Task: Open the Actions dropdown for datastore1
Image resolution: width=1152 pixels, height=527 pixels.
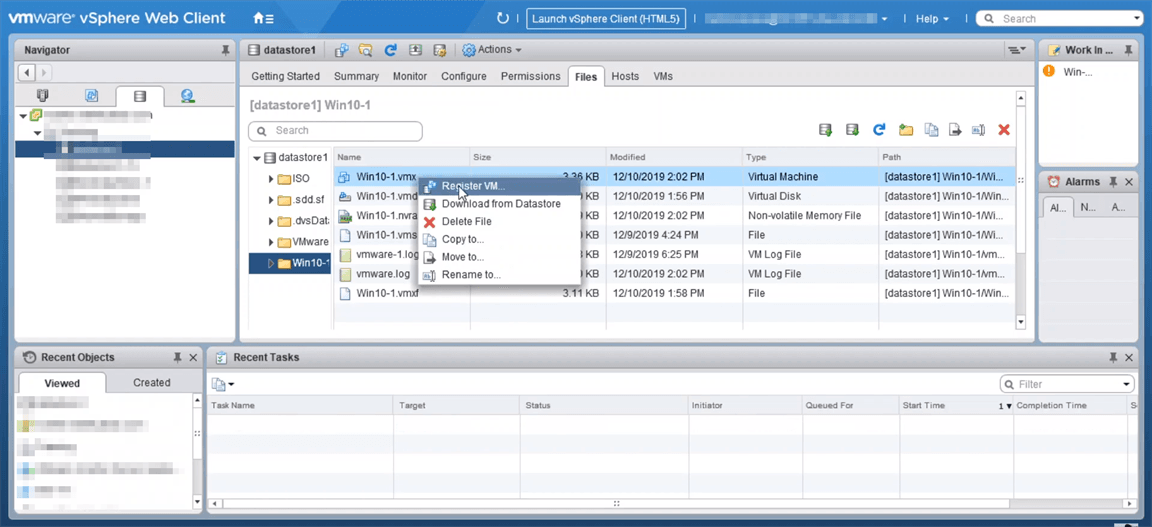Action: [x=492, y=50]
